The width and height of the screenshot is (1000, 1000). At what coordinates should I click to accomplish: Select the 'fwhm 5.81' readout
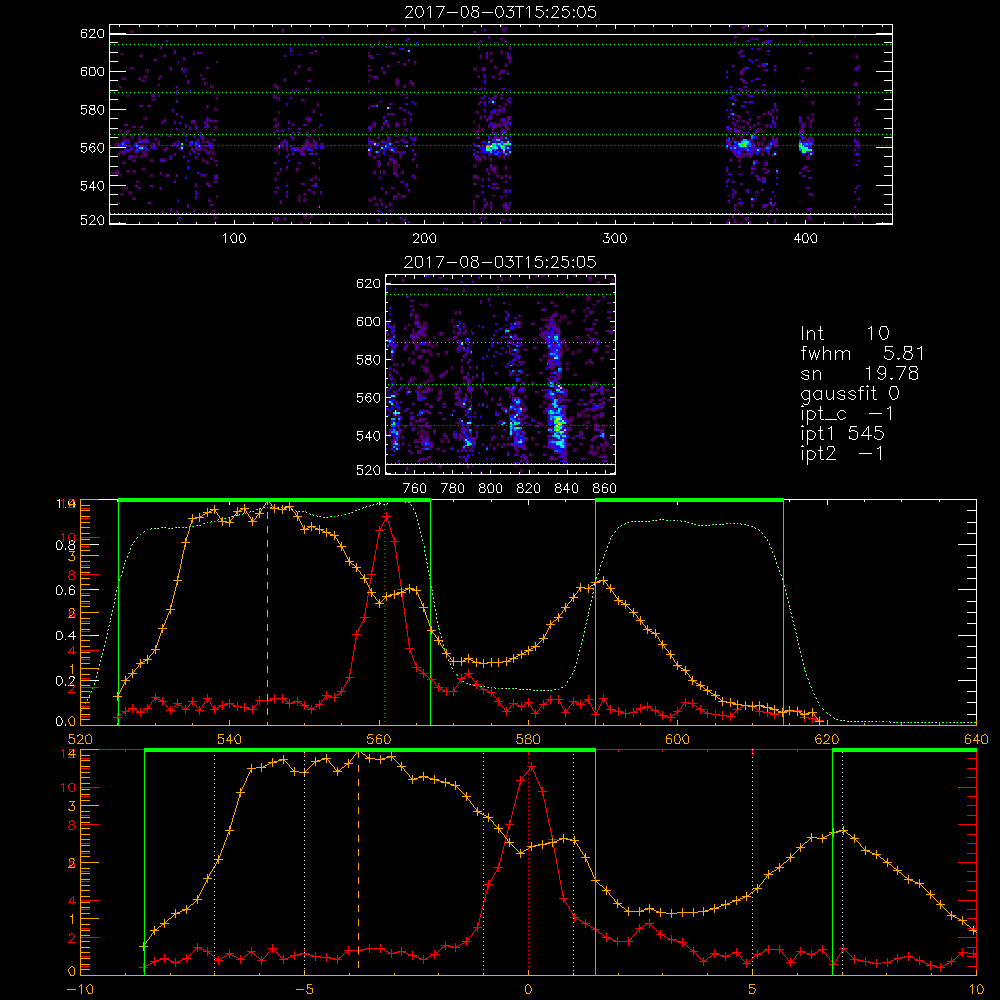862,353
